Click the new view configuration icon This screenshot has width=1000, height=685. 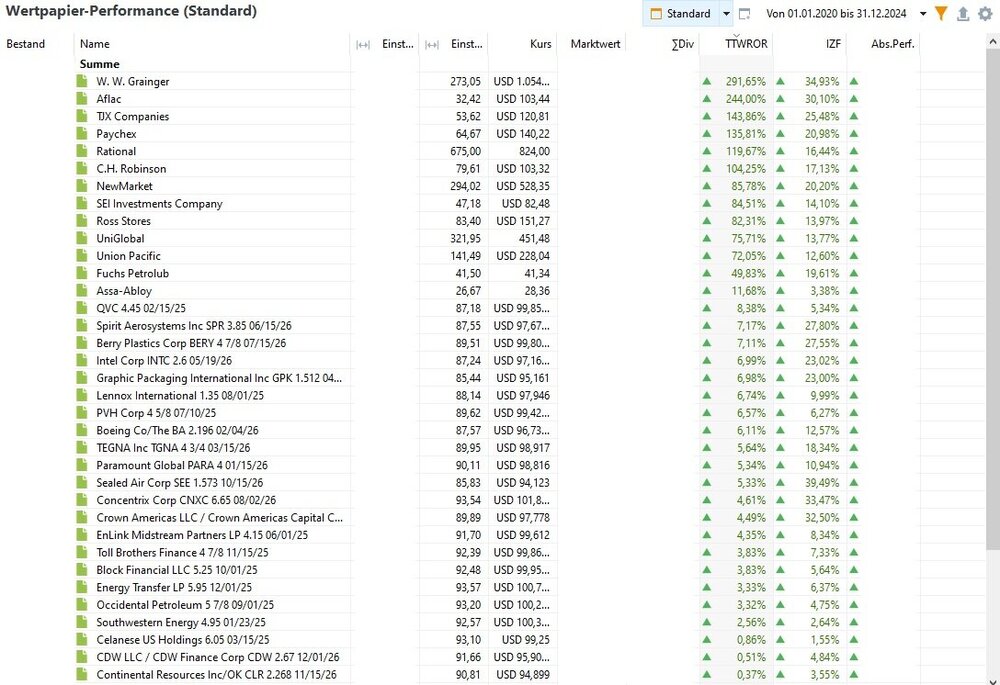744,13
